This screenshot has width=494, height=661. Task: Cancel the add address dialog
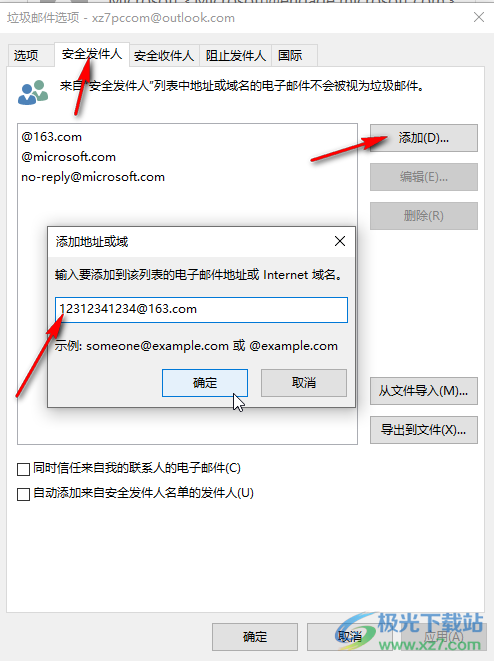click(304, 383)
